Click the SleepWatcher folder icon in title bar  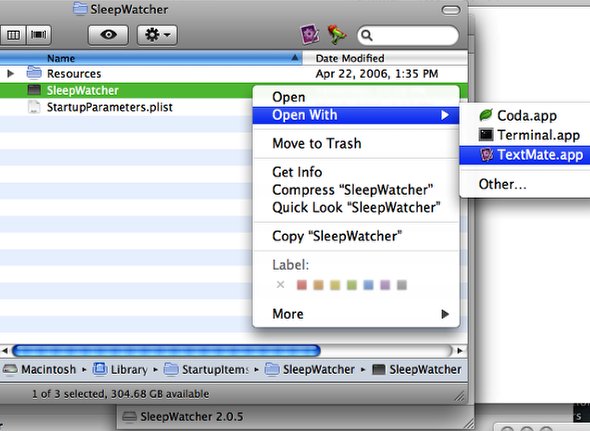pyautogui.click(x=80, y=8)
